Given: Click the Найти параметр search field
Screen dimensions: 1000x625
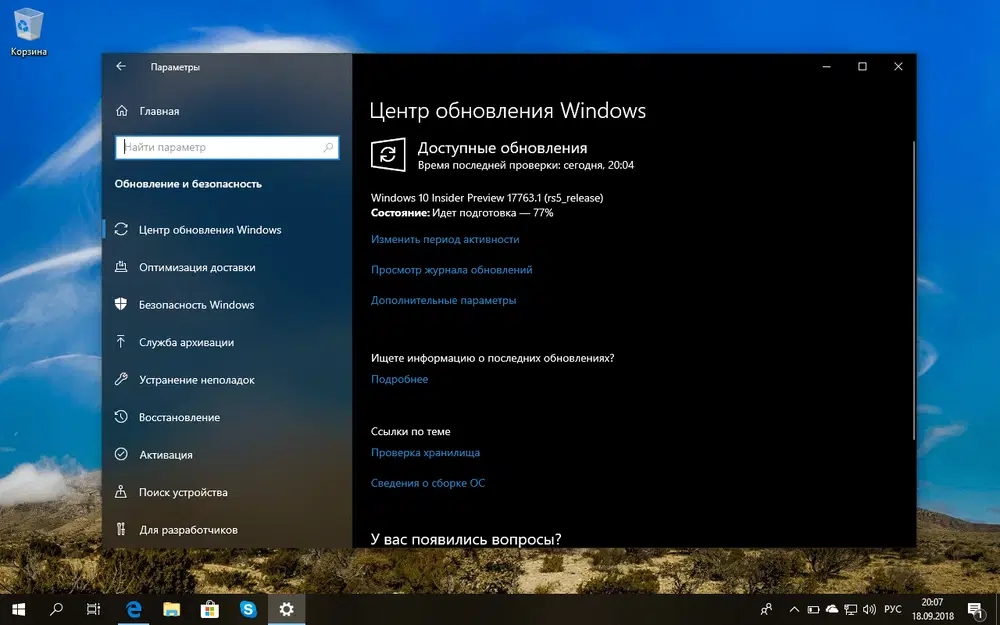Looking at the screenshot, I should (x=227, y=147).
